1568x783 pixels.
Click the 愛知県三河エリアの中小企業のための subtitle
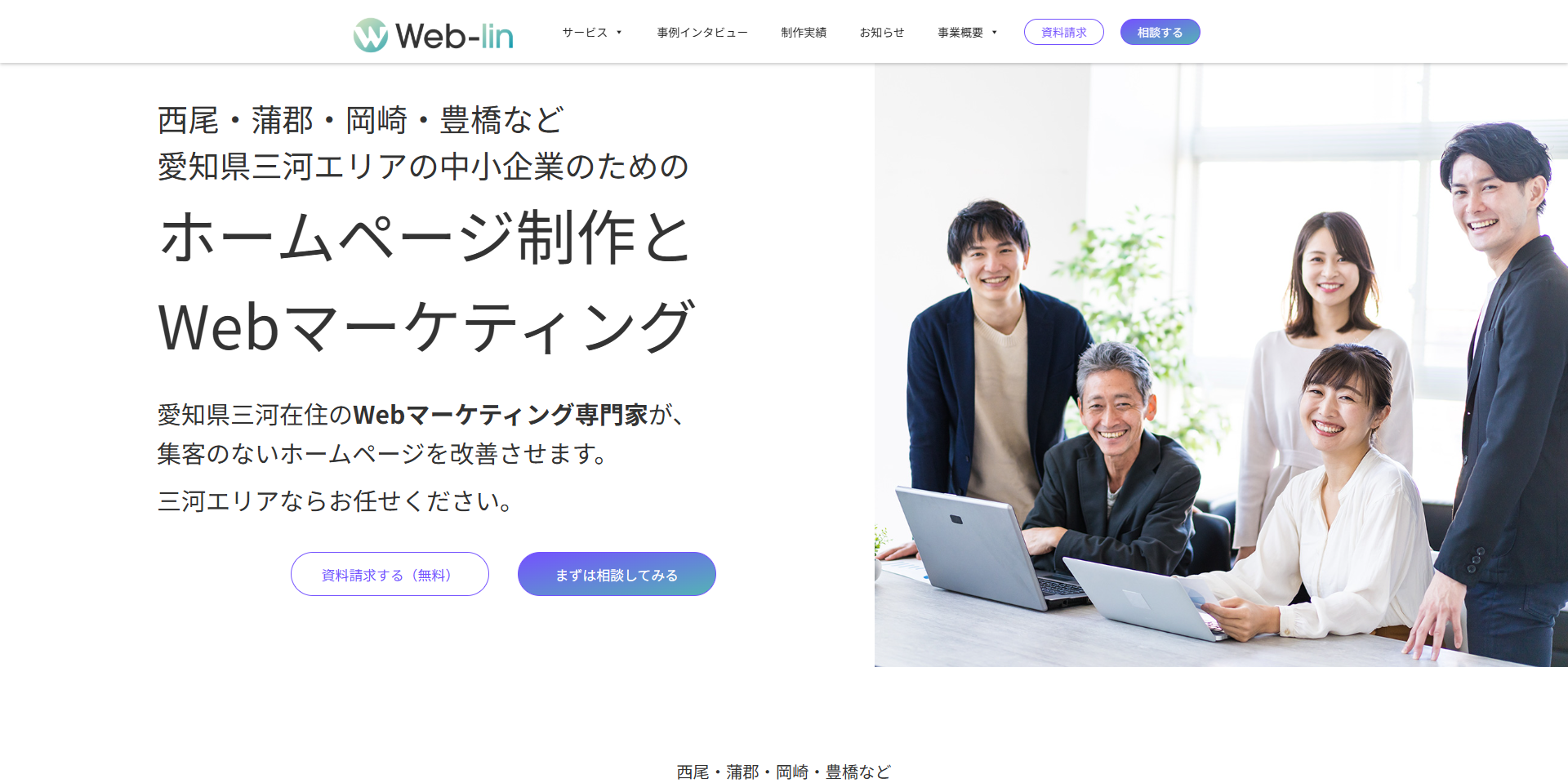(423, 167)
